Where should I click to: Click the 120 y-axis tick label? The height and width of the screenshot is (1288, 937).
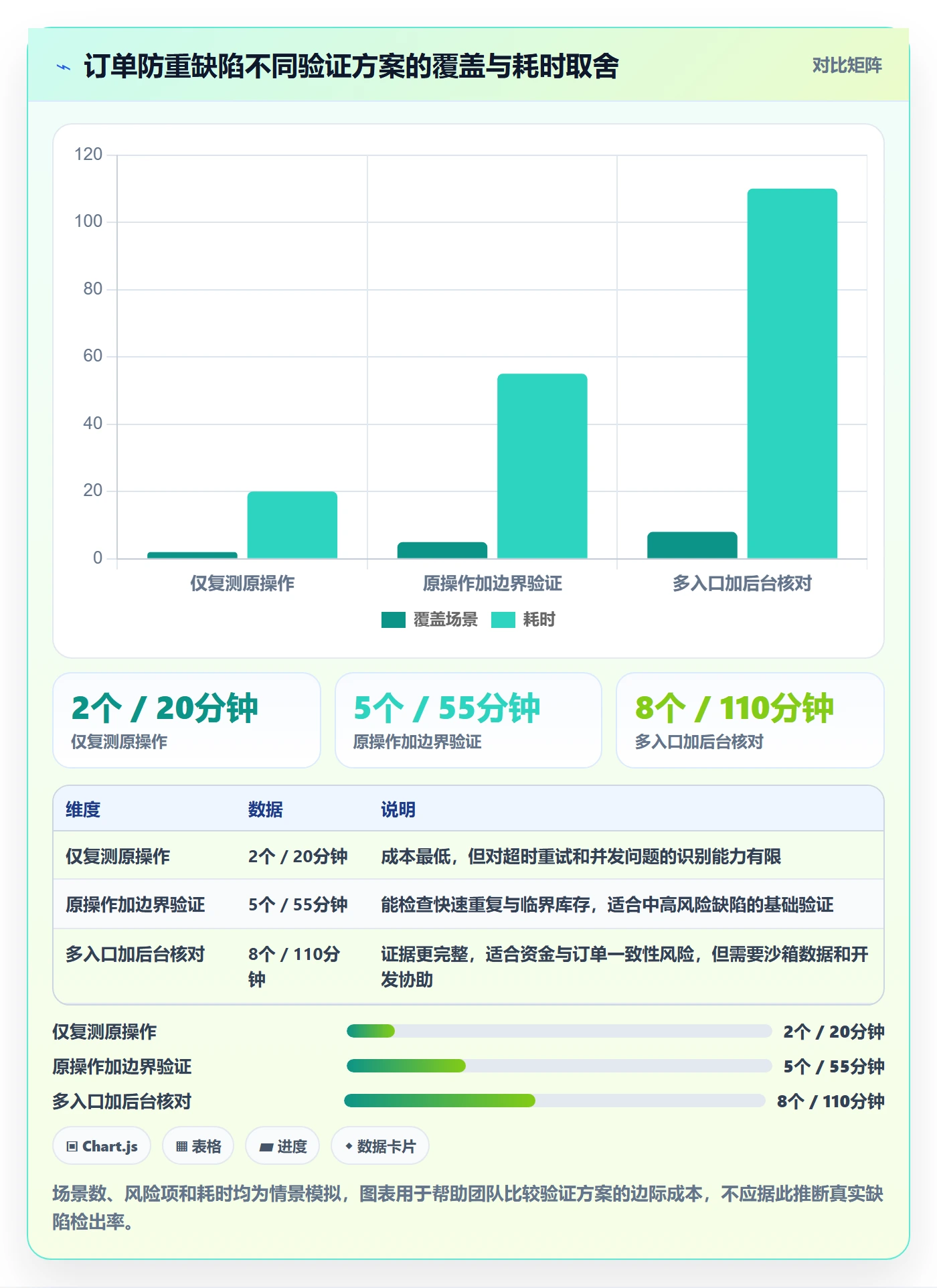click(88, 155)
